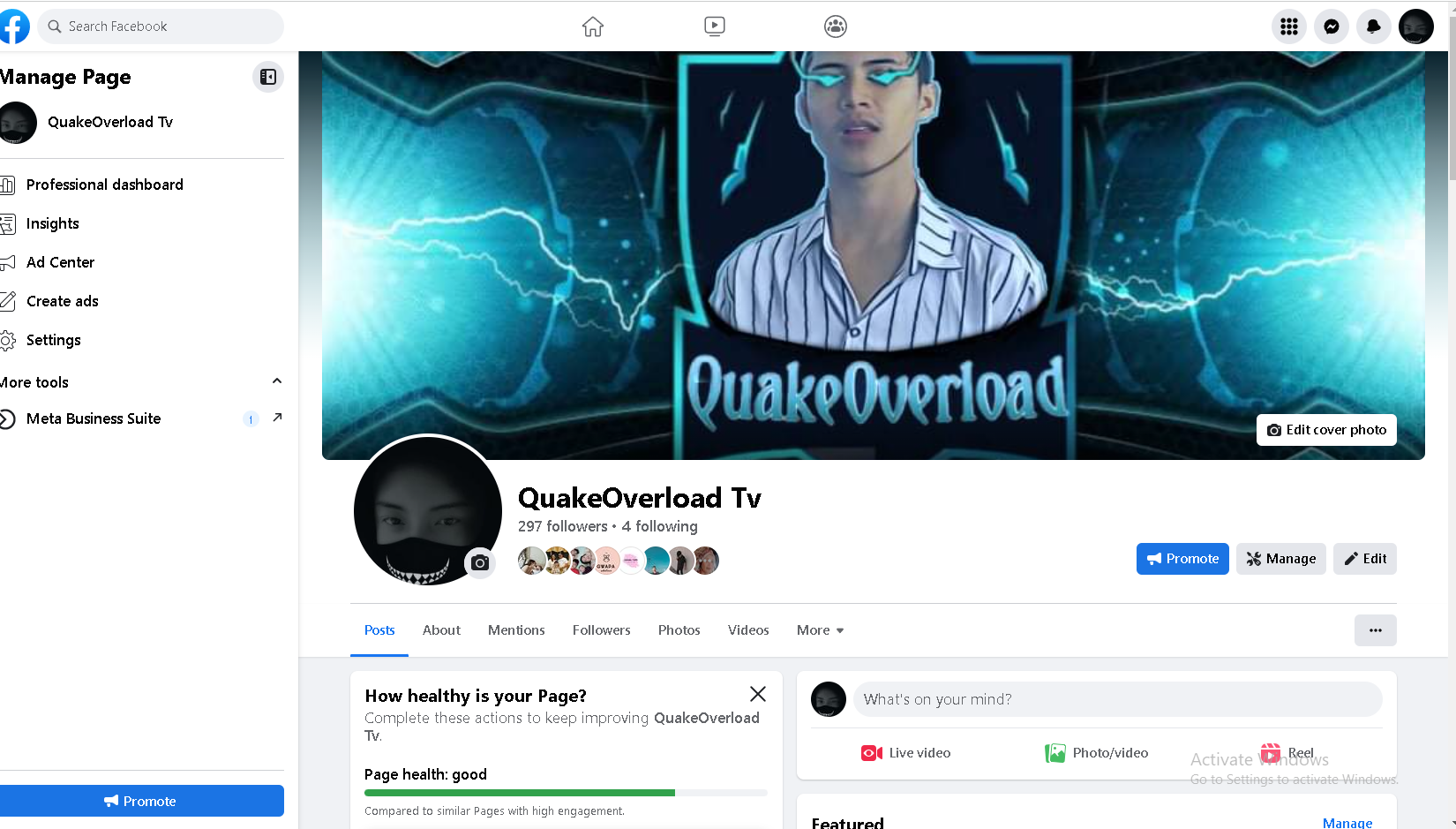The height and width of the screenshot is (829, 1456).
Task: Click the Edit cover photo button
Action: (x=1326, y=430)
